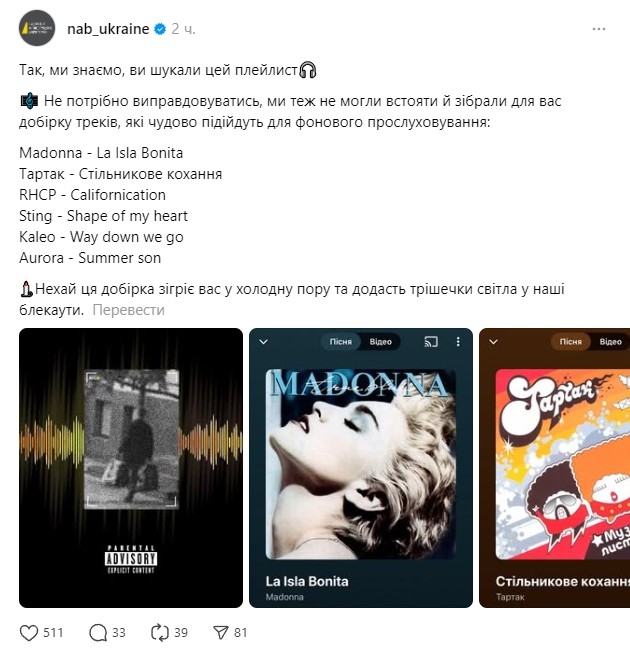This screenshot has height=656, width=630.
Task: Collapse the Madonna player with the chevron
Action: pyautogui.click(x=264, y=342)
